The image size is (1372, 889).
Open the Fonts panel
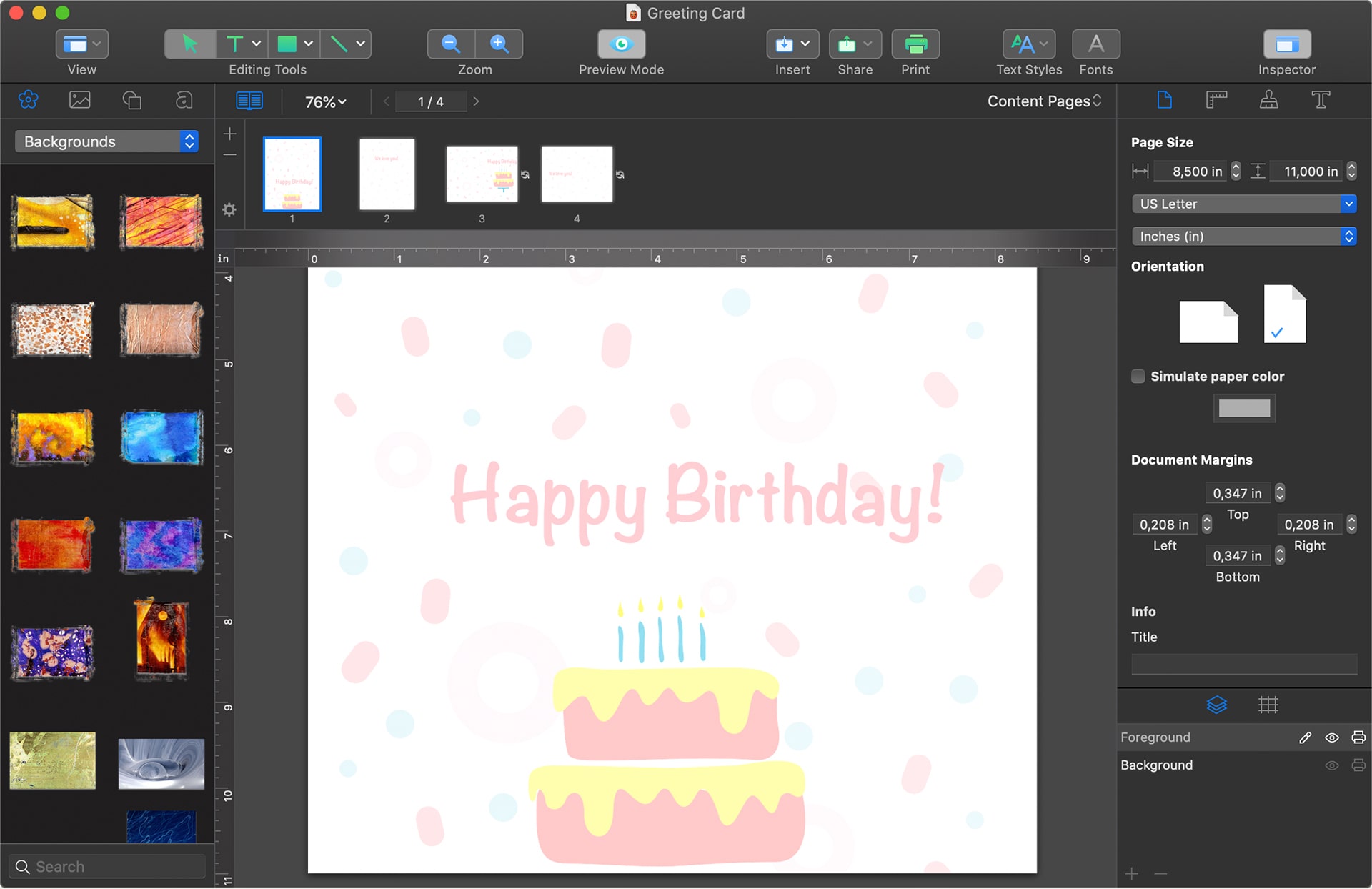coord(1095,44)
